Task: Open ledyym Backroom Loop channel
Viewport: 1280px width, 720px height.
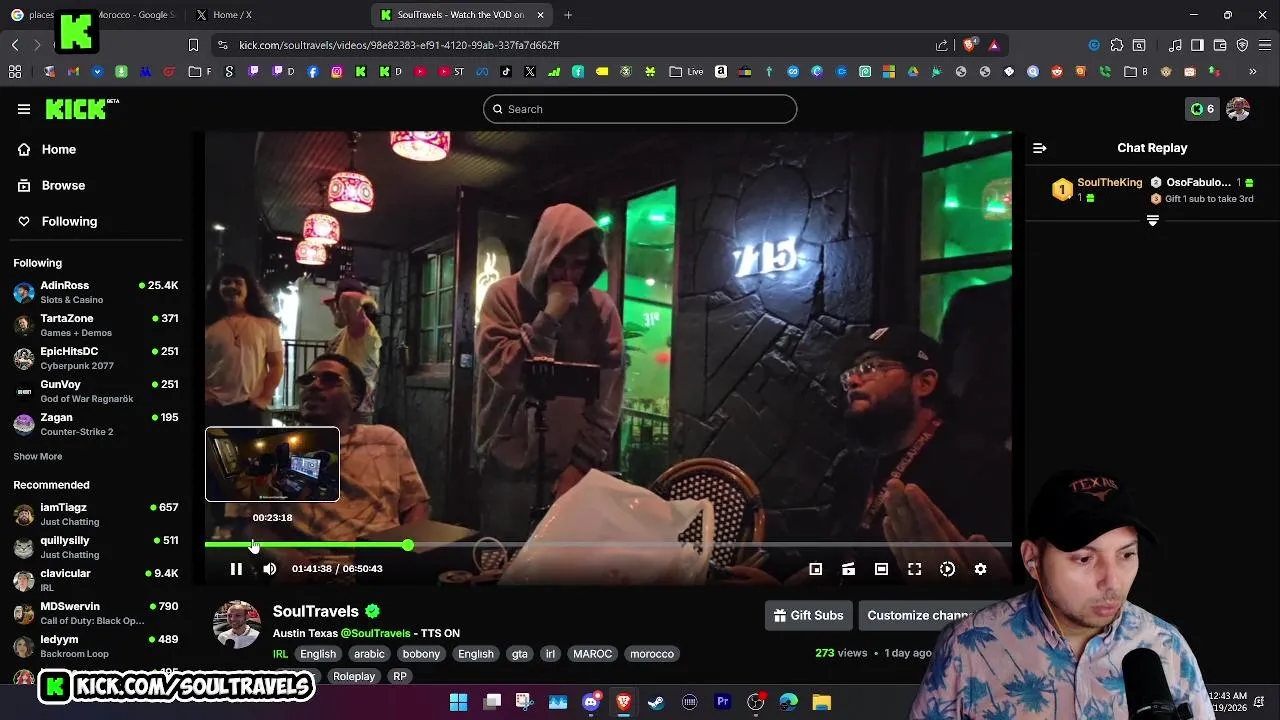Action: coord(96,646)
